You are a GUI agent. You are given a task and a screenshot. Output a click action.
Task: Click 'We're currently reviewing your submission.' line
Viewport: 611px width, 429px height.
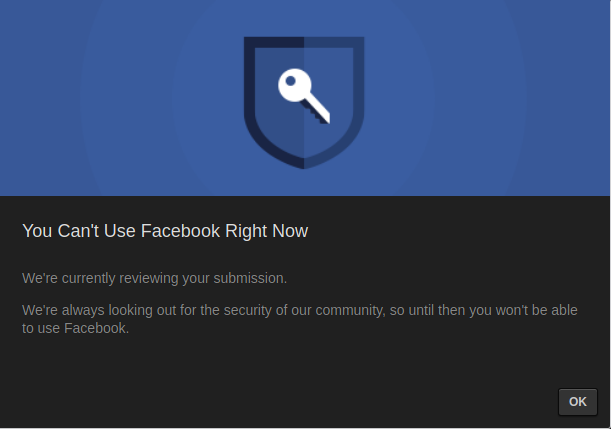point(154,279)
